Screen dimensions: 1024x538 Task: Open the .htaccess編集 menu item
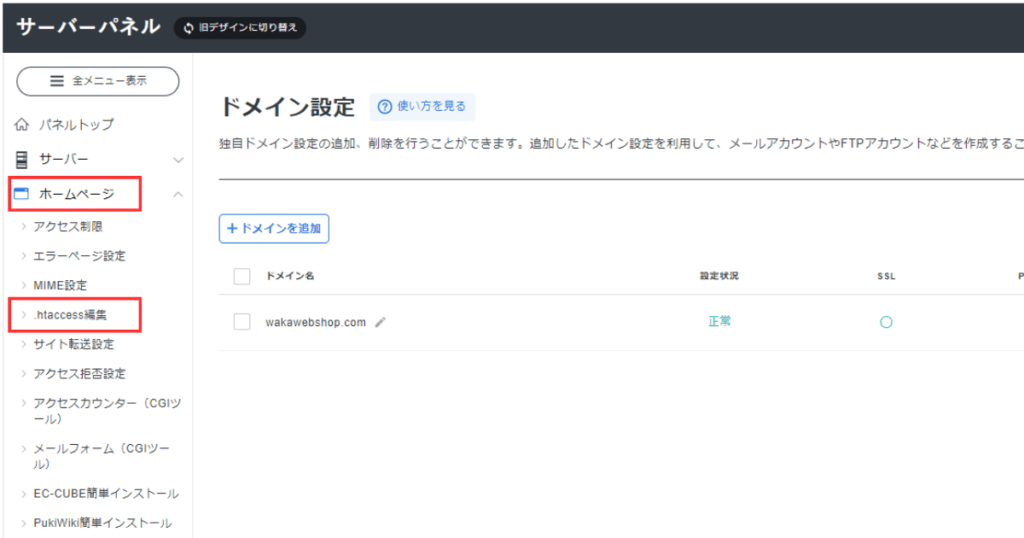(74, 315)
